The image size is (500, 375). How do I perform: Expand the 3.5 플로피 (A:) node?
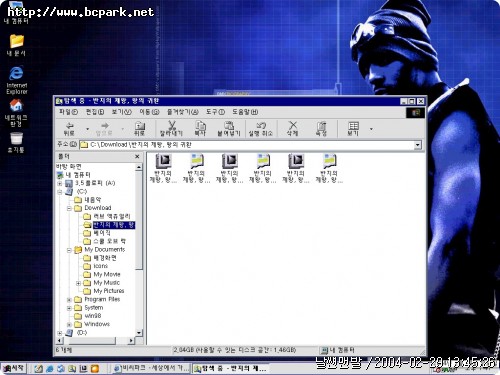(60, 183)
